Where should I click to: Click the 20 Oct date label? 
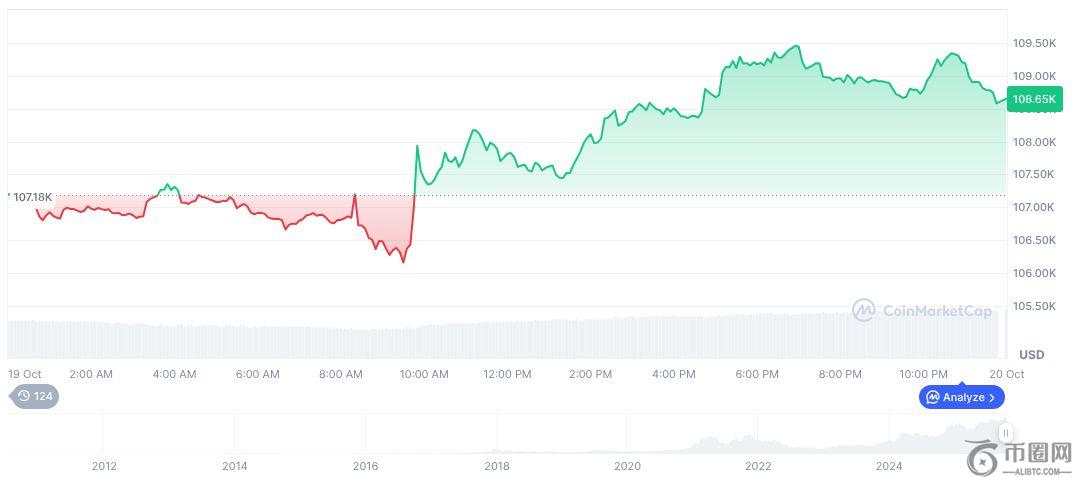pos(1008,375)
